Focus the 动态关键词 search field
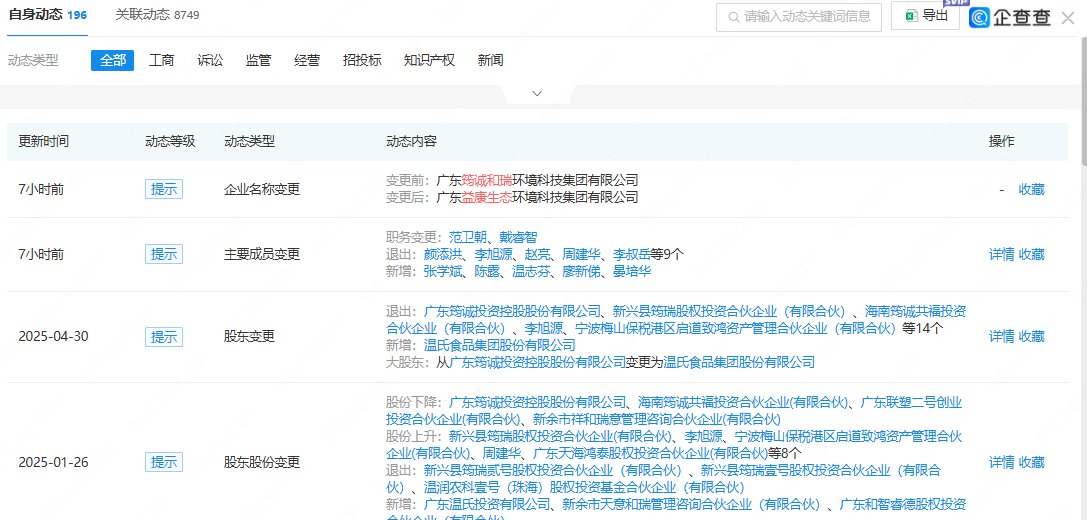1087x520 pixels. 799,17
